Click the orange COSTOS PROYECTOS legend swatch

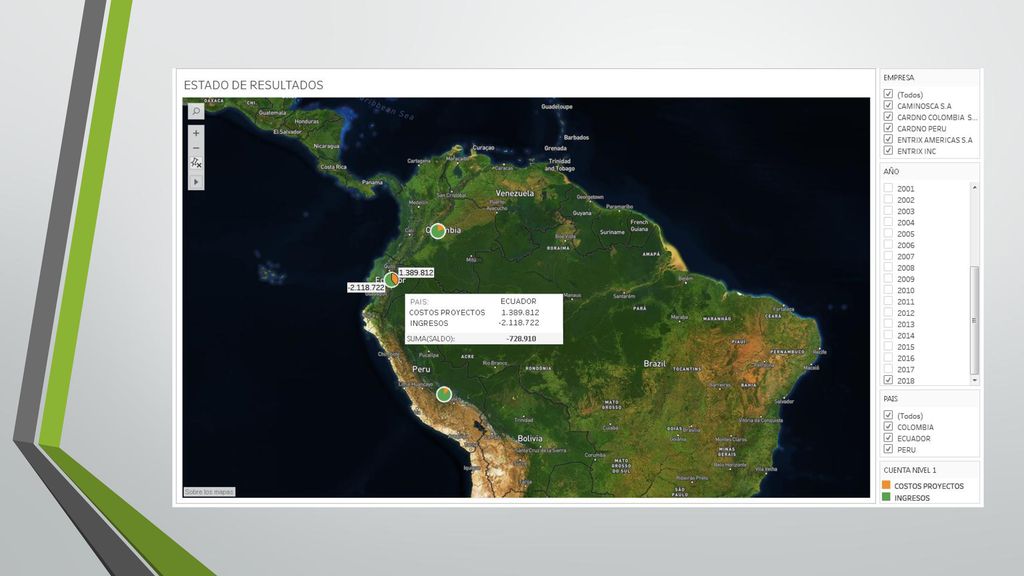(886, 485)
